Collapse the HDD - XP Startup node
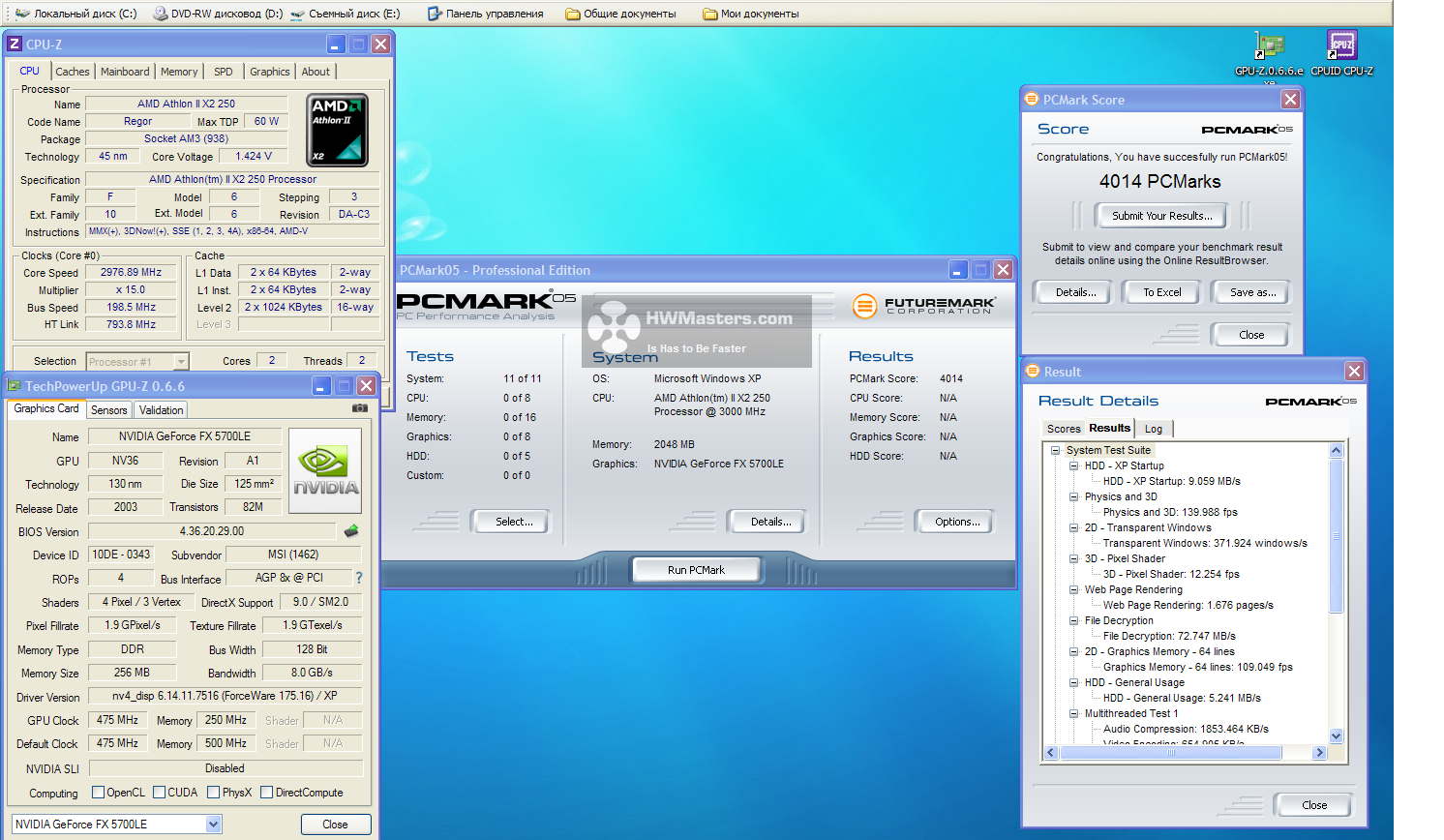1444x840 pixels. pos(1074,465)
